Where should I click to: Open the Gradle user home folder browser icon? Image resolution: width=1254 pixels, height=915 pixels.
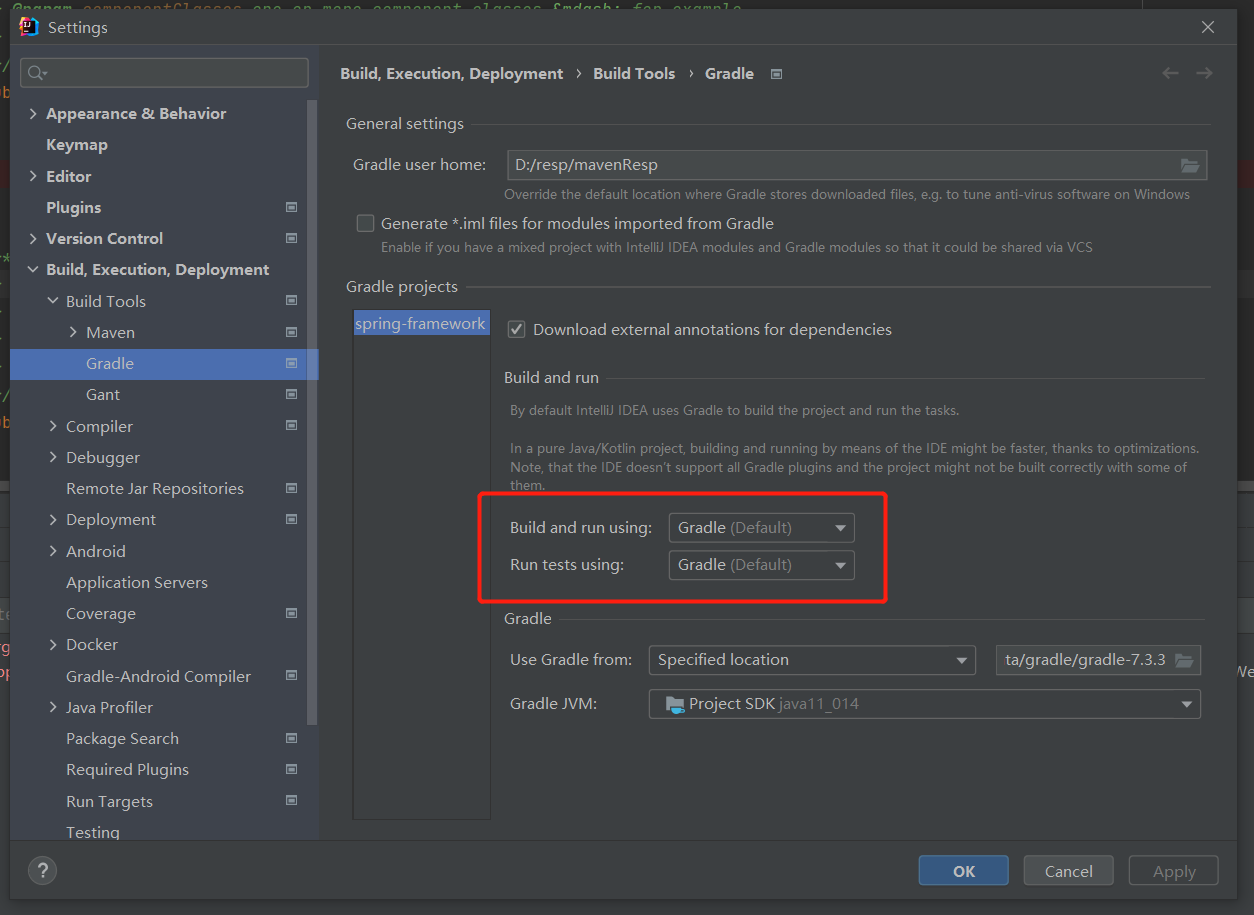click(1189, 165)
